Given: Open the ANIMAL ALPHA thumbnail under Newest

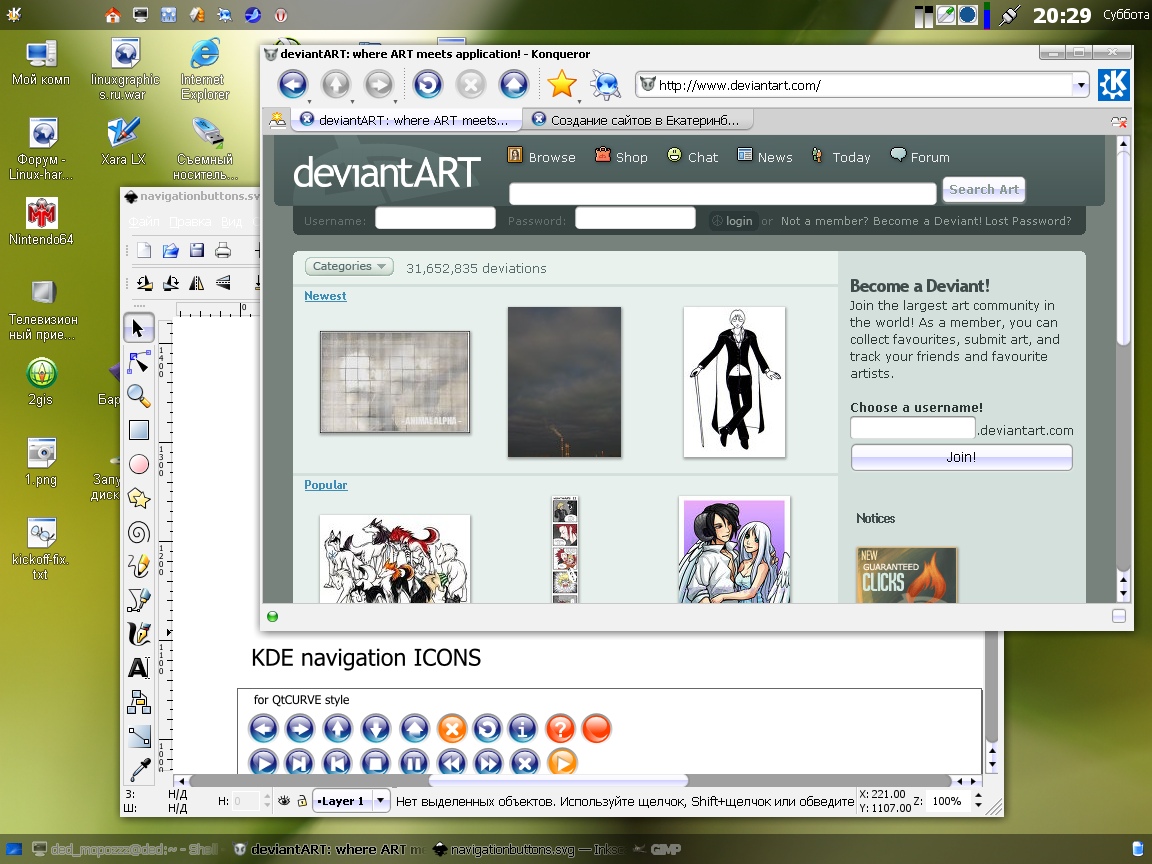Looking at the screenshot, I should pos(395,382).
